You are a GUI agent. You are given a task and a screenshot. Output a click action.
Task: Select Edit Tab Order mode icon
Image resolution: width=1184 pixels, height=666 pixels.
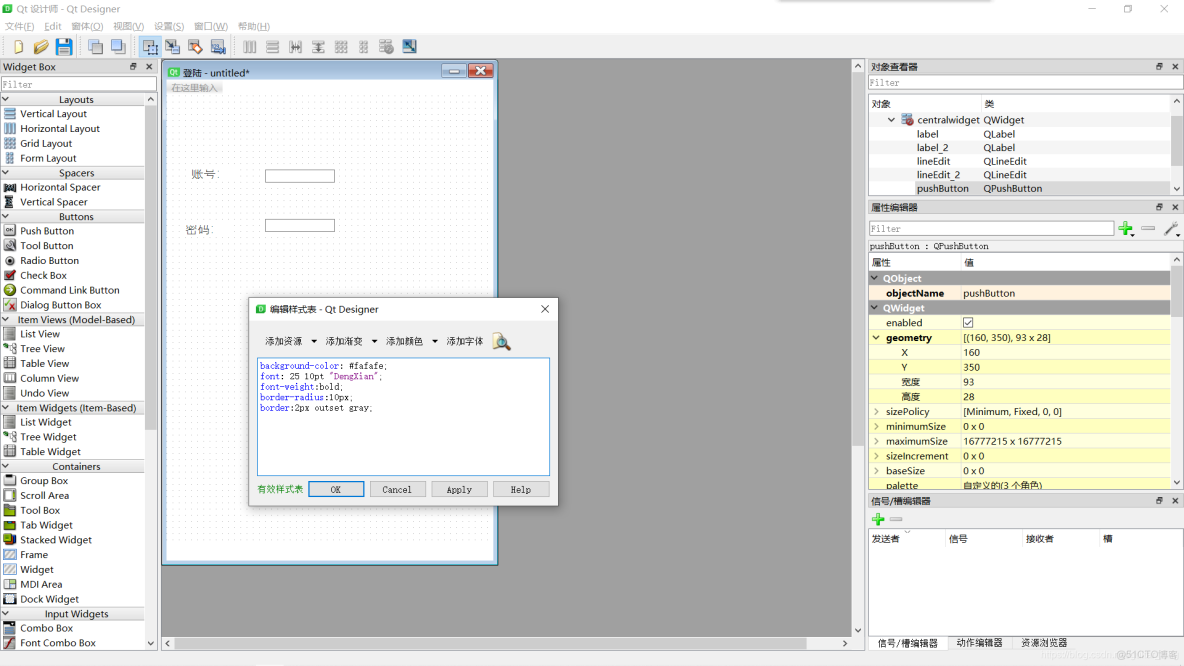tap(218, 46)
